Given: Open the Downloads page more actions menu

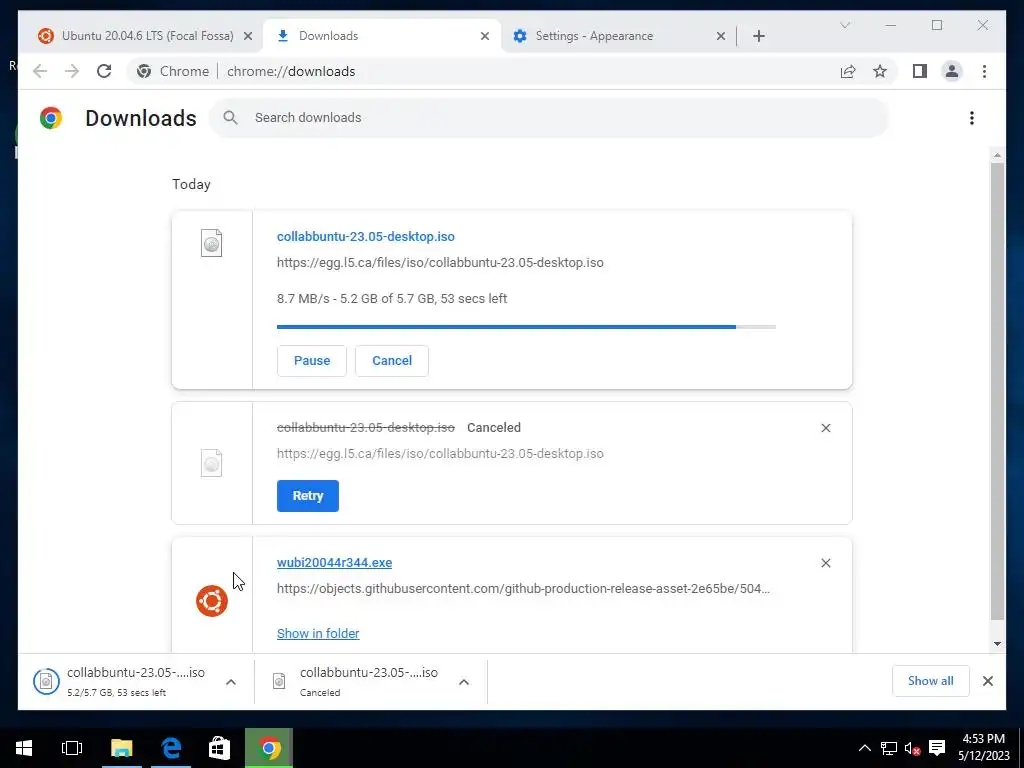Looking at the screenshot, I should pyautogui.click(x=972, y=118).
